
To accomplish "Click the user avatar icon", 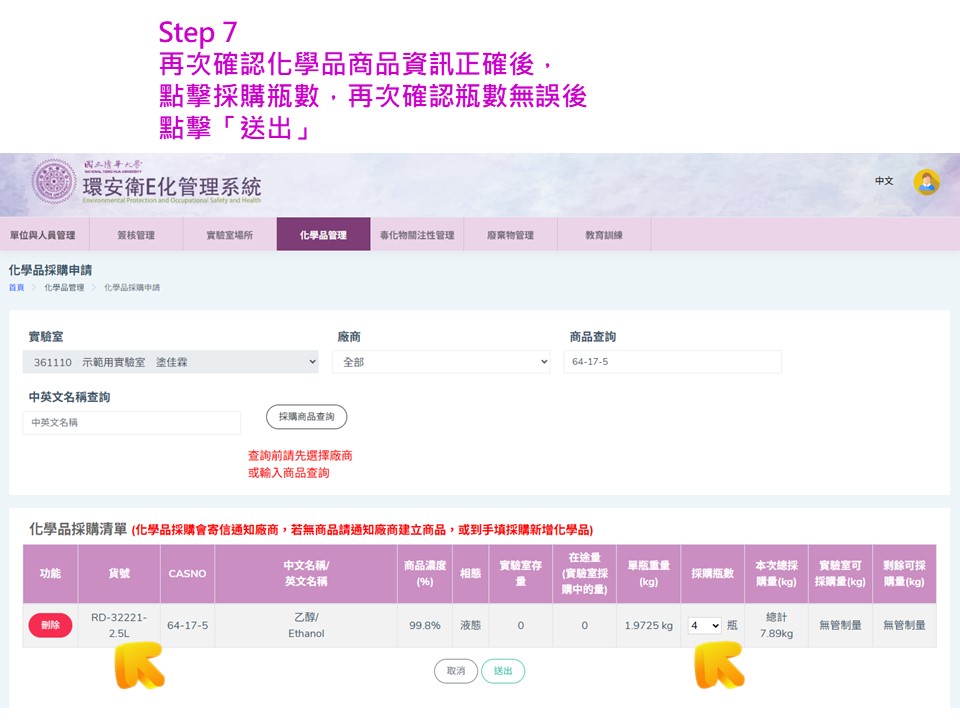I will point(926,182).
